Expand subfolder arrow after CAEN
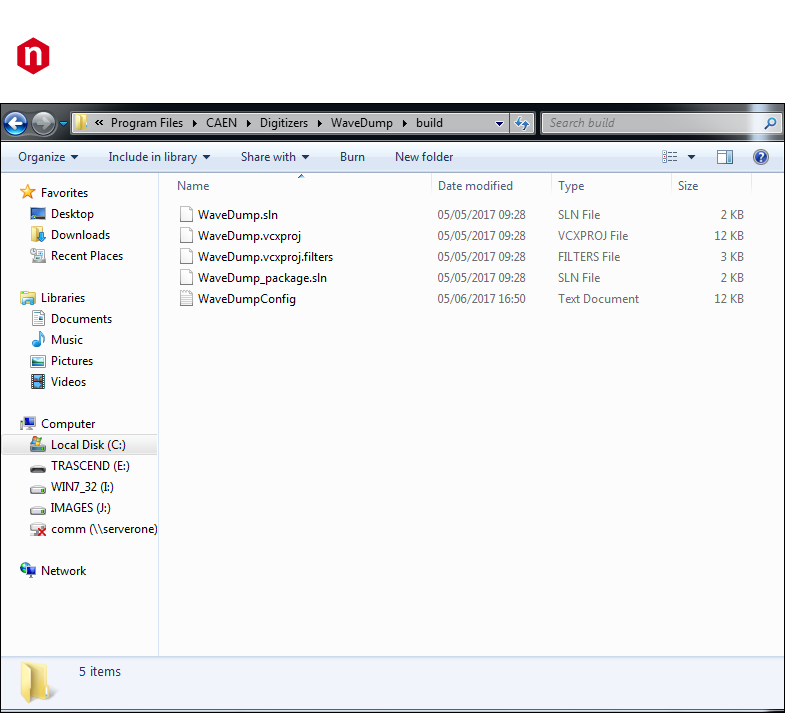Screen dimensions: 785x713 coord(248,123)
